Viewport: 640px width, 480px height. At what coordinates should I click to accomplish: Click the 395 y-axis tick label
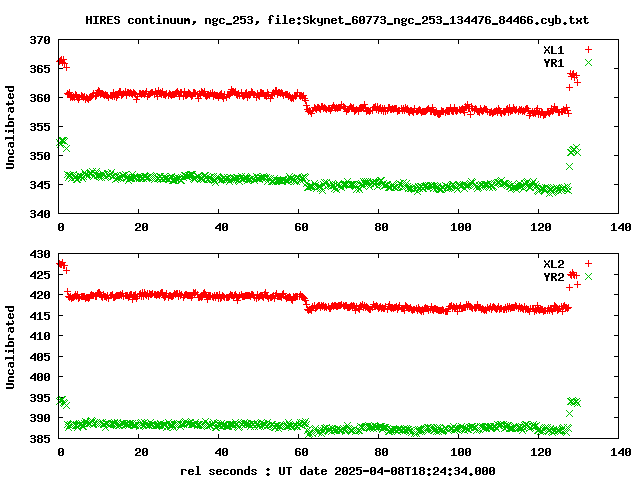[x=40, y=398]
